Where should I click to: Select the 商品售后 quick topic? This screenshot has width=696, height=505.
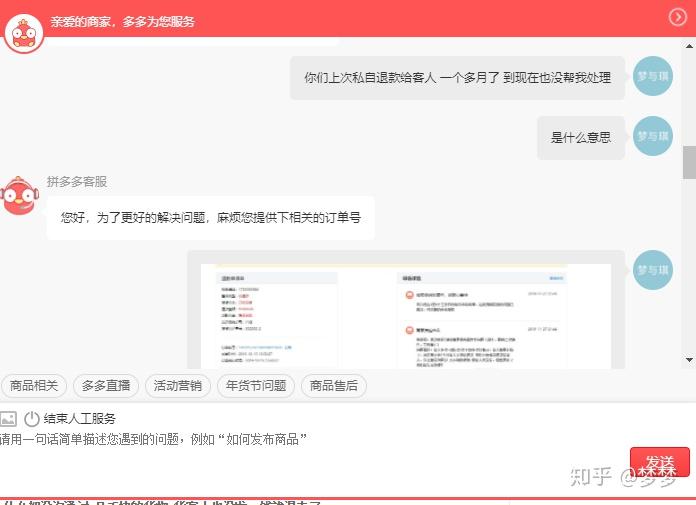coord(334,386)
